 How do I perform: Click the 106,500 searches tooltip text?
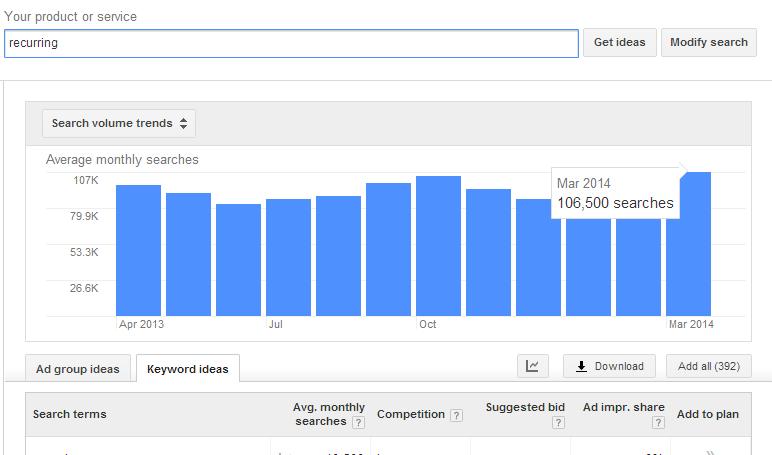click(x=615, y=203)
